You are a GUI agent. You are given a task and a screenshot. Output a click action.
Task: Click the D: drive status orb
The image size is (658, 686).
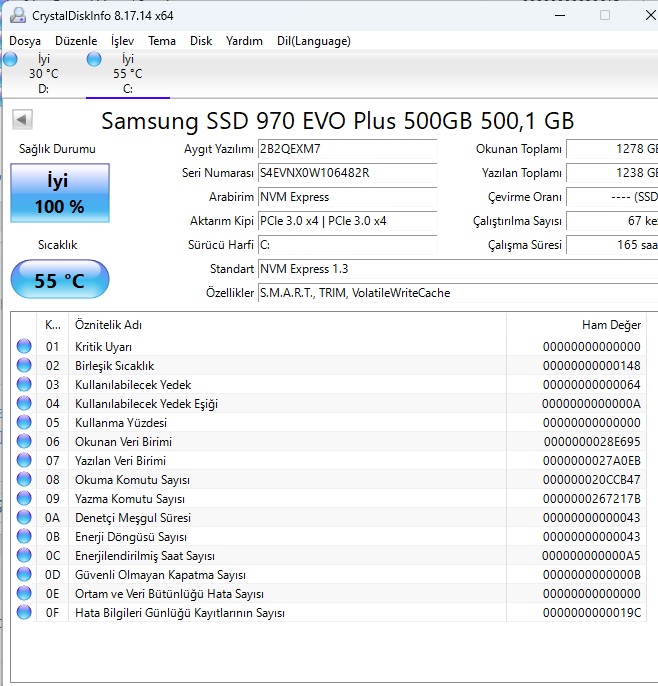pos(10,59)
